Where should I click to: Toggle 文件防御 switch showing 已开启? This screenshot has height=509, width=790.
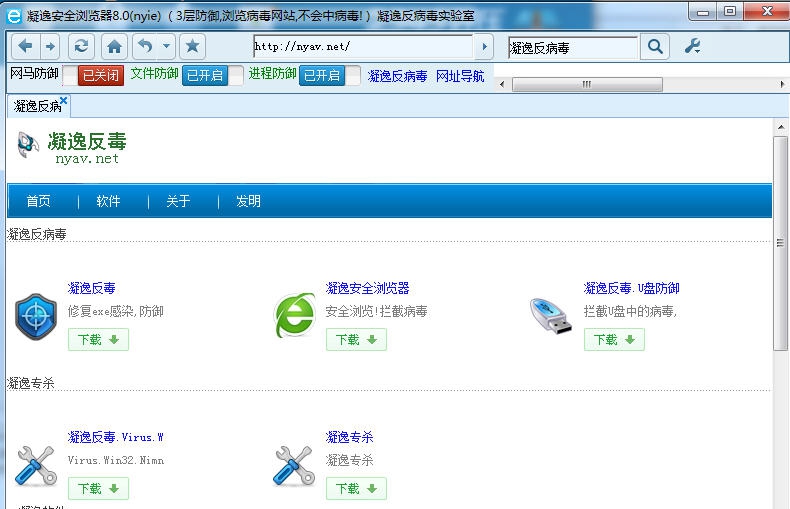[212, 76]
